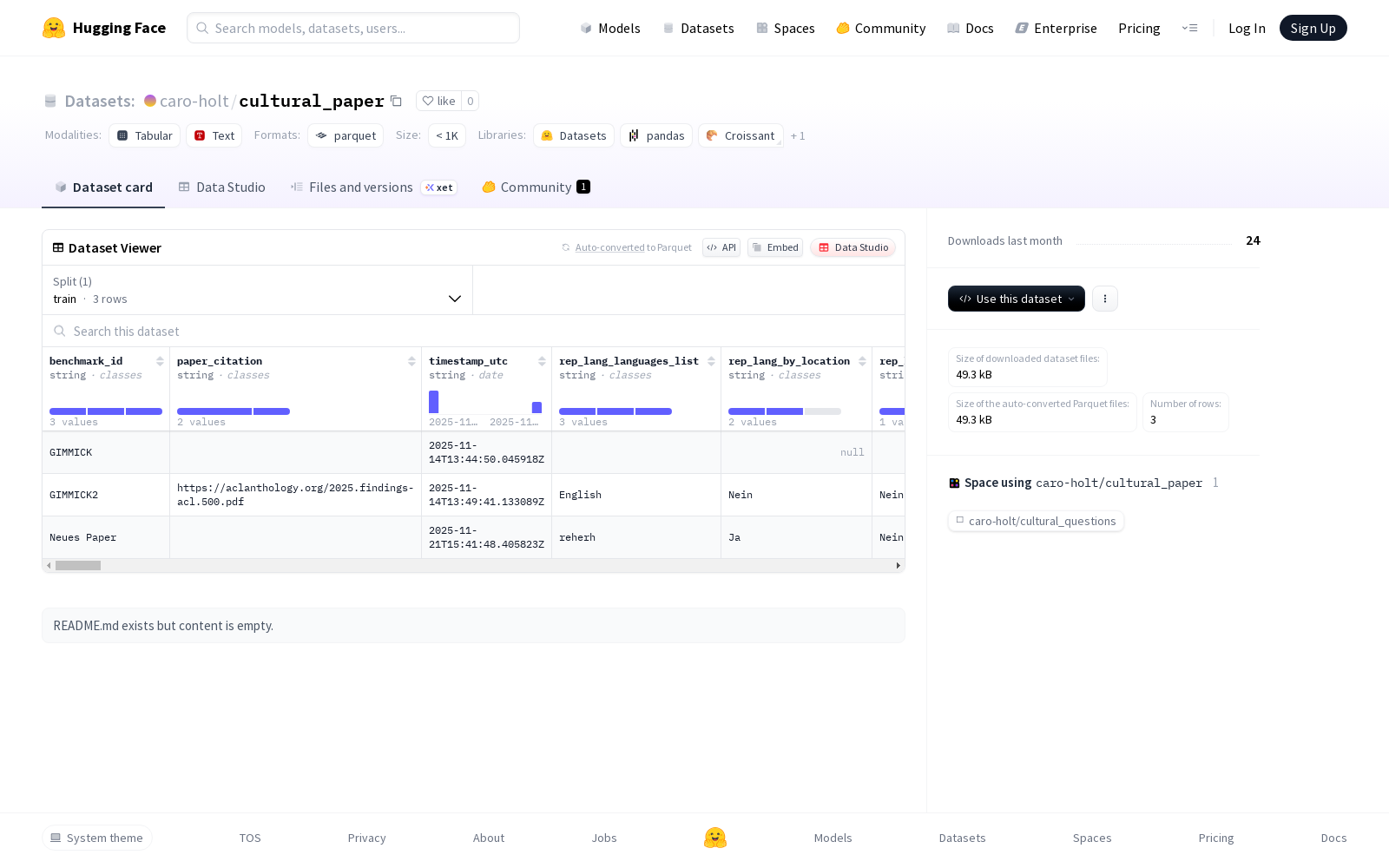The width and height of the screenshot is (1389, 868).
Task: Focus the main search models input
Action: (353, 28)
